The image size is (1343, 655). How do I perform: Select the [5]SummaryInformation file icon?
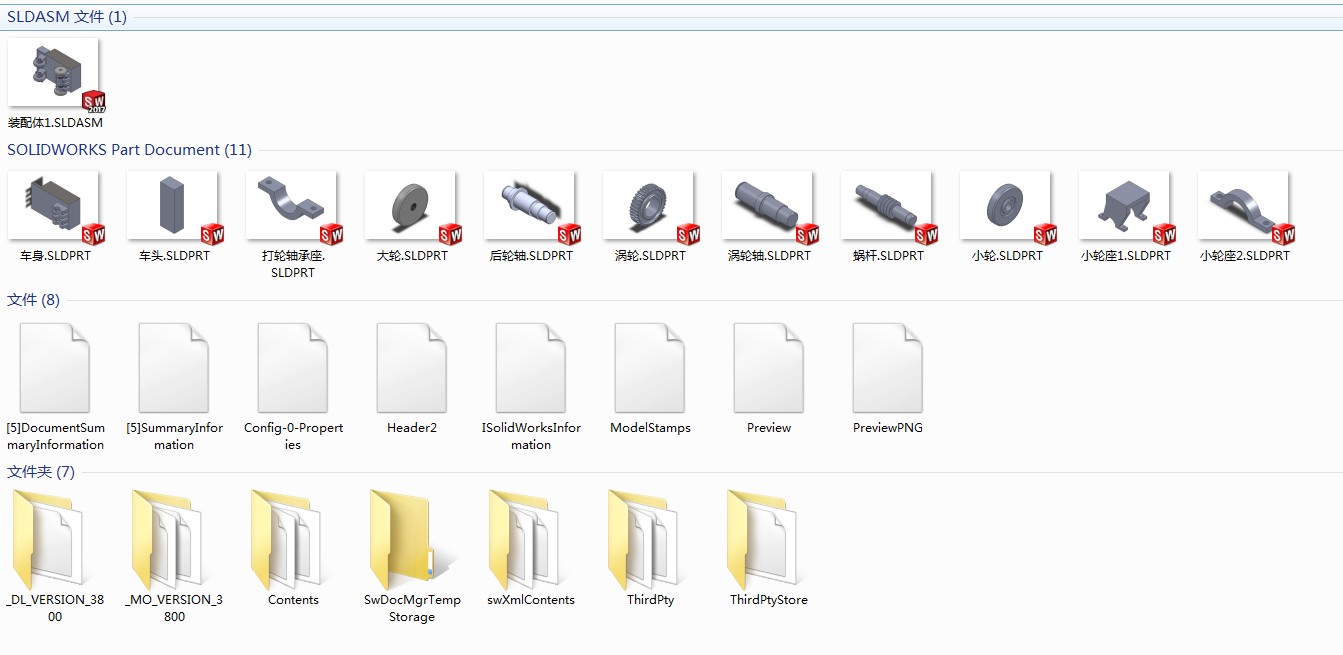click(x=174, y=367)
